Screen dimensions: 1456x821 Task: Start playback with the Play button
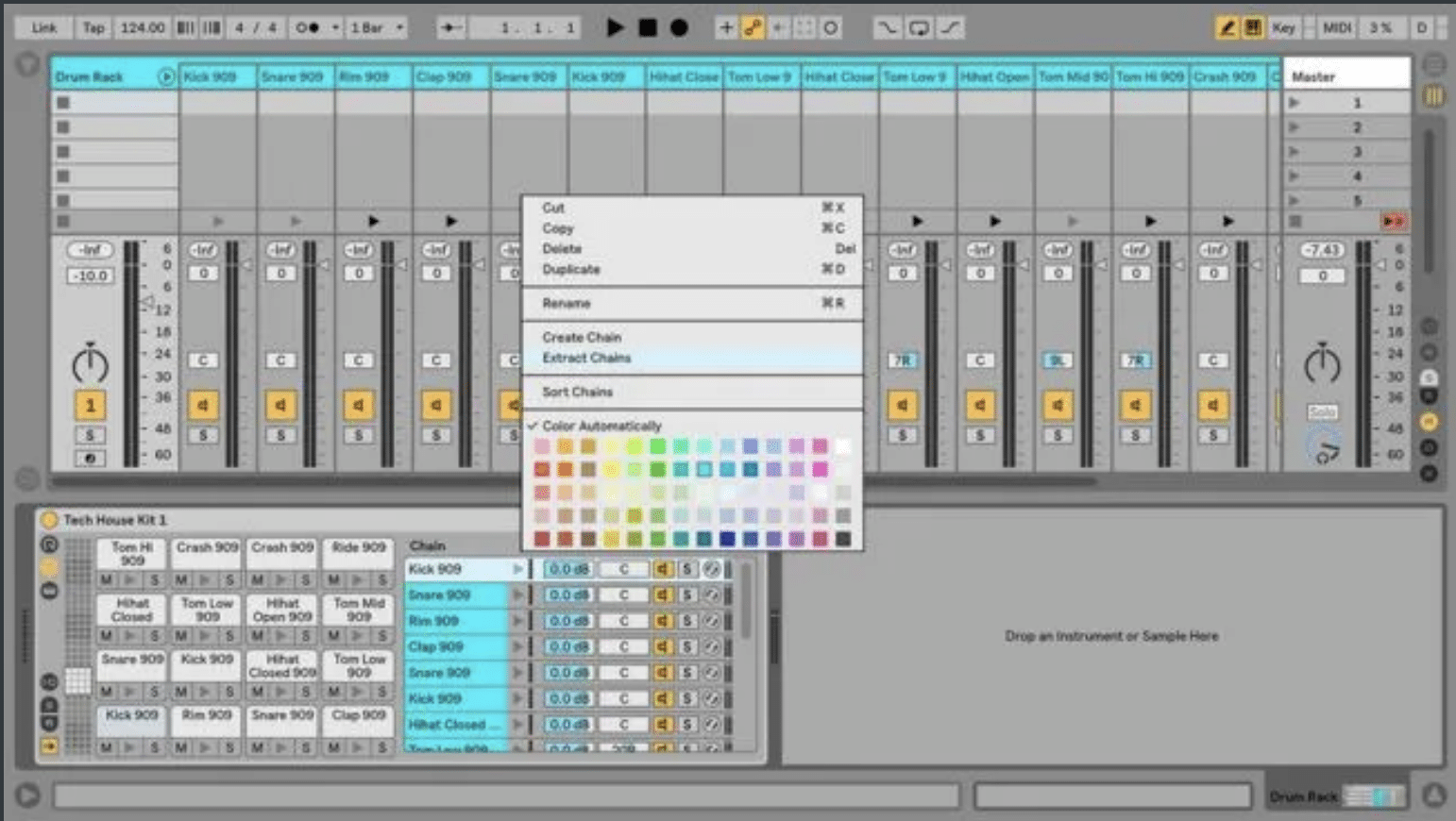point(615,27)
